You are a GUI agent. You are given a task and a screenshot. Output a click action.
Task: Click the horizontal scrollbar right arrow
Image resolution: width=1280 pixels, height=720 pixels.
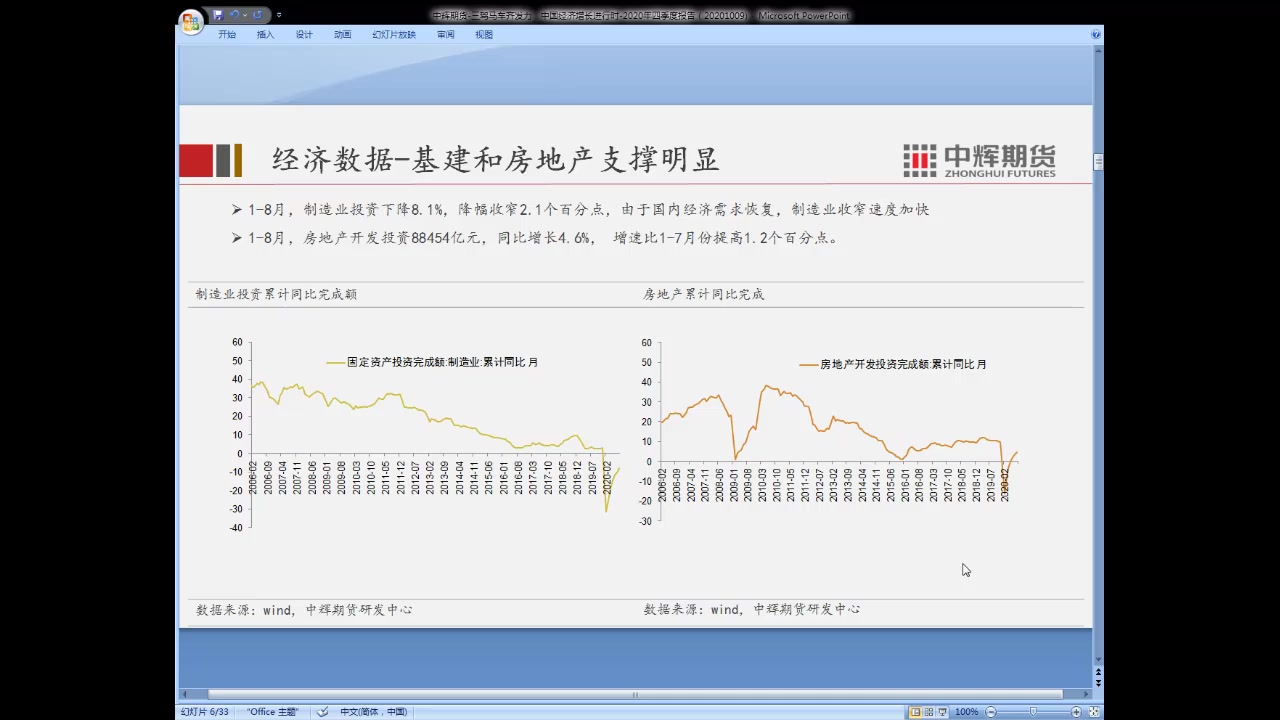coord(1087,694)
